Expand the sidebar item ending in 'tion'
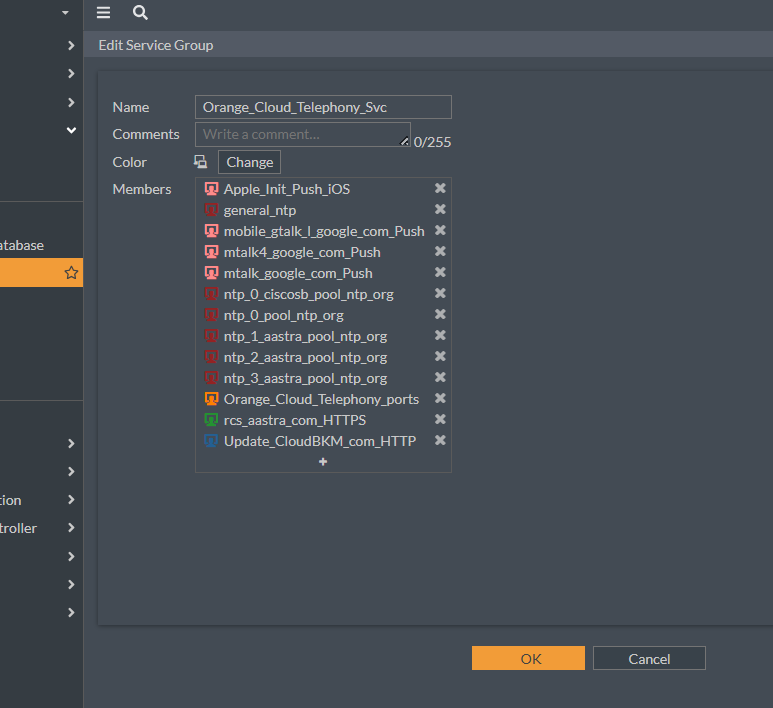Viewport: 773px width, 708px height. [71, 499]
